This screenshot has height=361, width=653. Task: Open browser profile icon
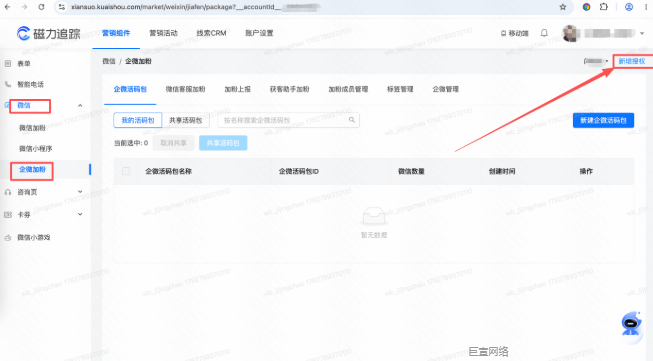tap(629, 7)
